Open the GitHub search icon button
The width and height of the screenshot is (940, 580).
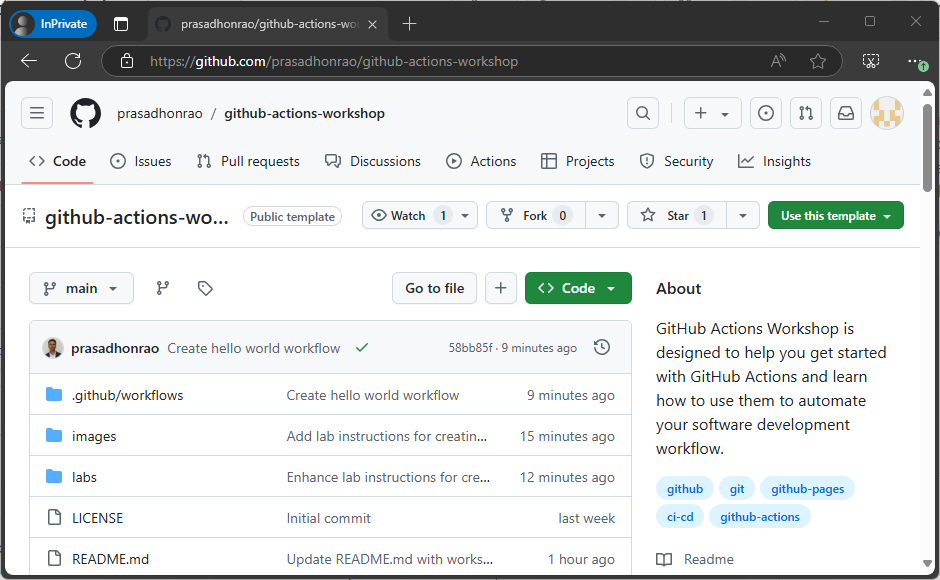pyautogui.click(x=643, y=113)
